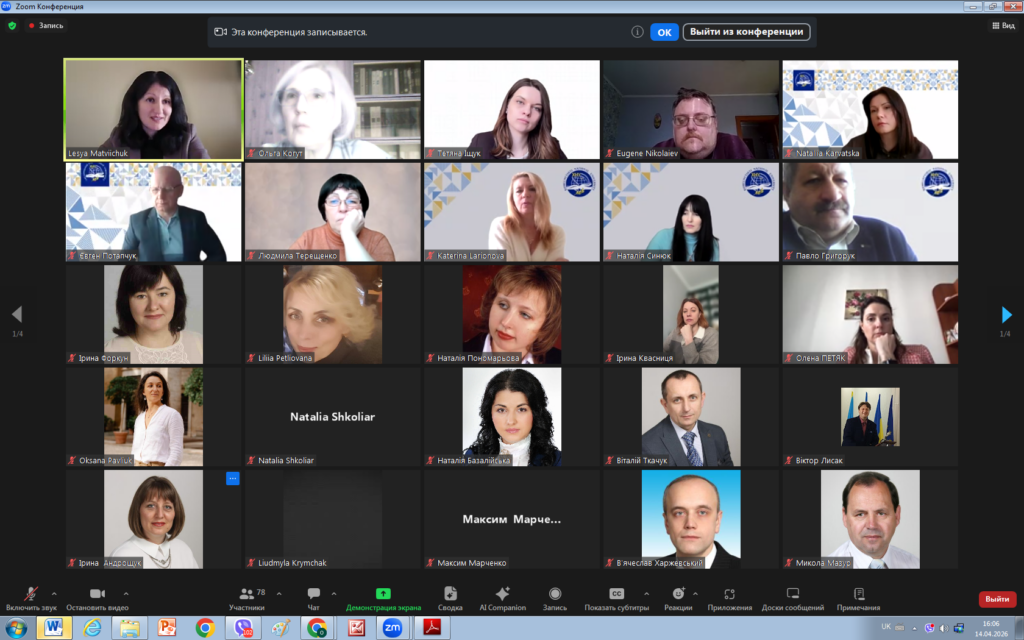Expand video options arrow beside Остановить видео
Viewport: 1024px width, 640px height.
(125, 593)
